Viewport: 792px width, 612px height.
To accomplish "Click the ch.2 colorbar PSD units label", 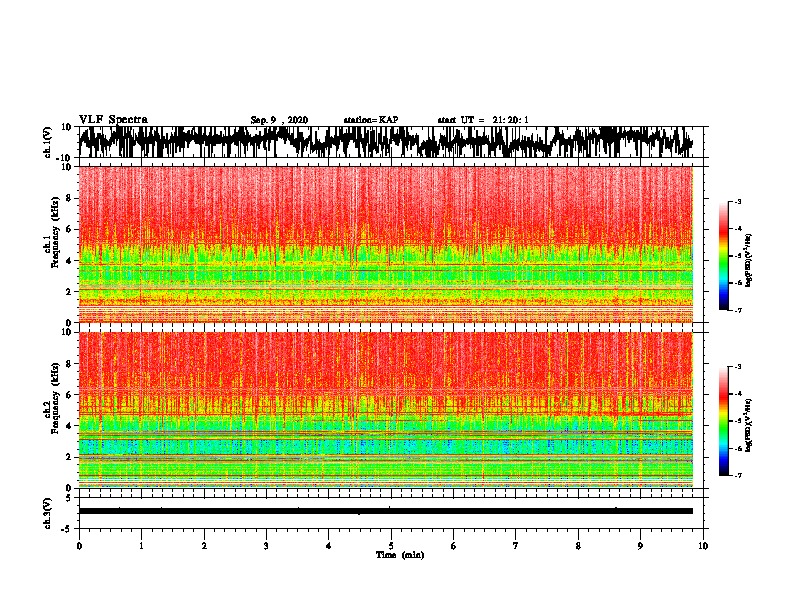I will pyautogui.click(x=749, y=425).
